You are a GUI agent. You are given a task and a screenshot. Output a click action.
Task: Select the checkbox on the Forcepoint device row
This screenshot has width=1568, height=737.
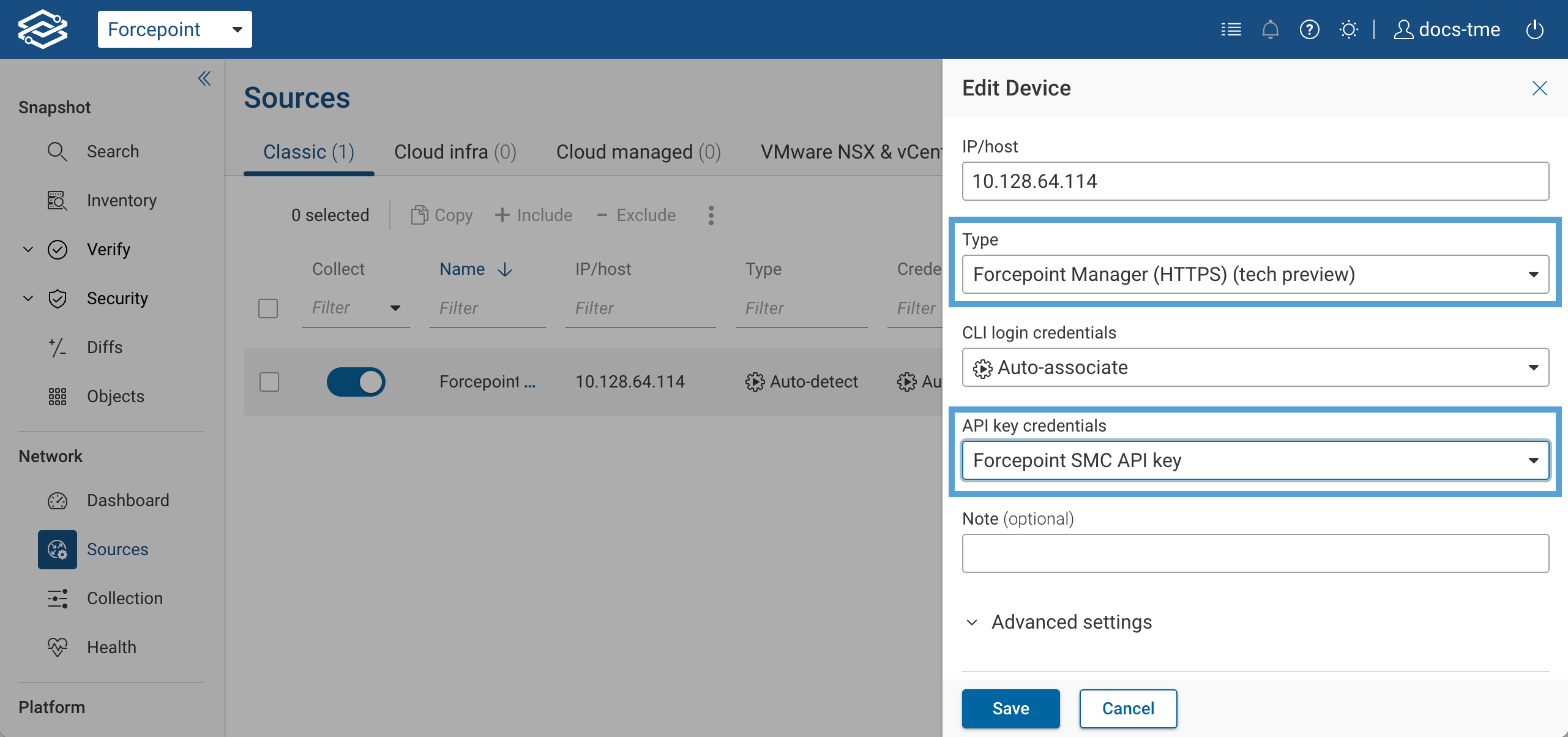tap(267, 381)
